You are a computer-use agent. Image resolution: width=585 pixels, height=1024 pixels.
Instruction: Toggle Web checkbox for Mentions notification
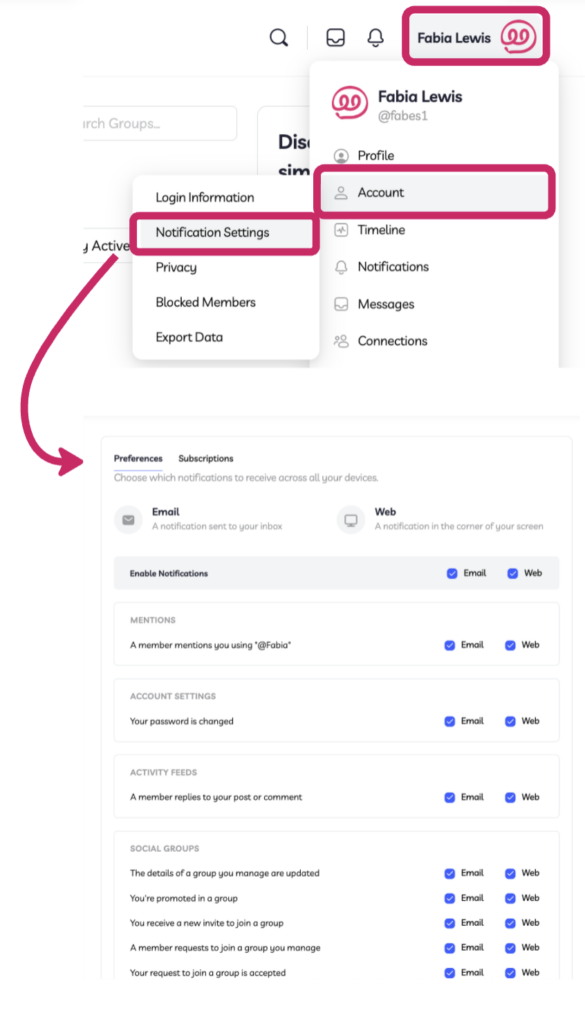[510, 645]
